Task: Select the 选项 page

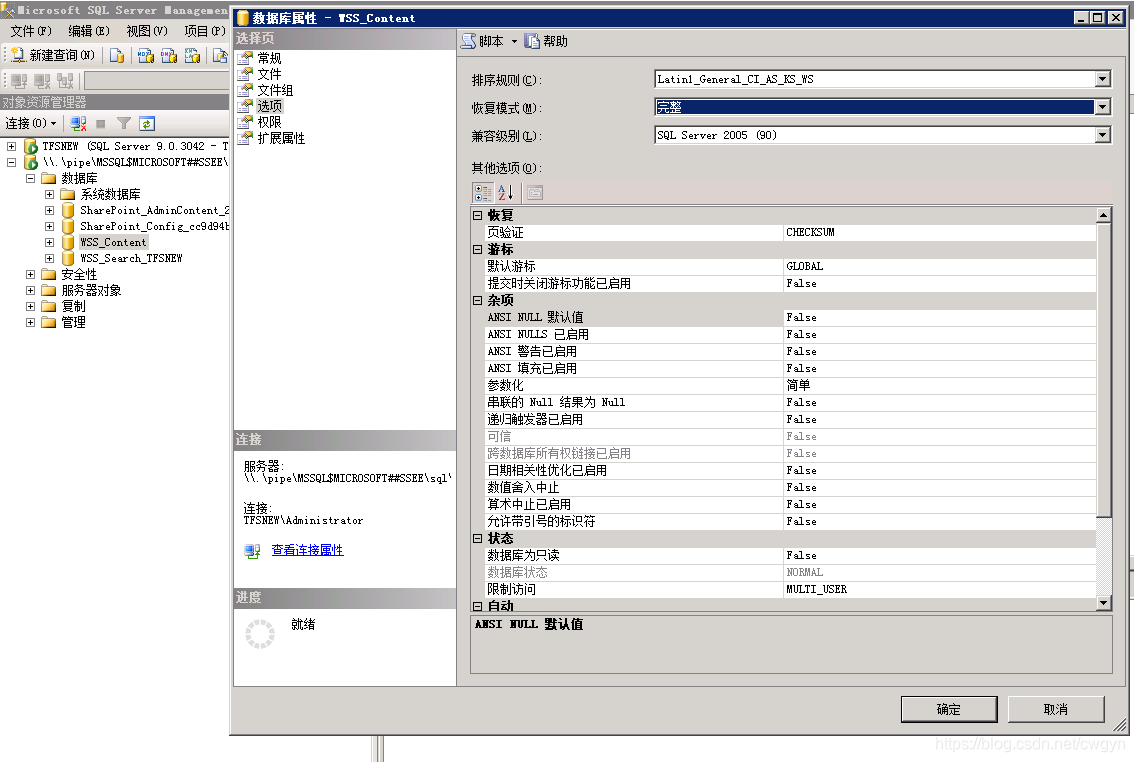Action: point(269,106)
